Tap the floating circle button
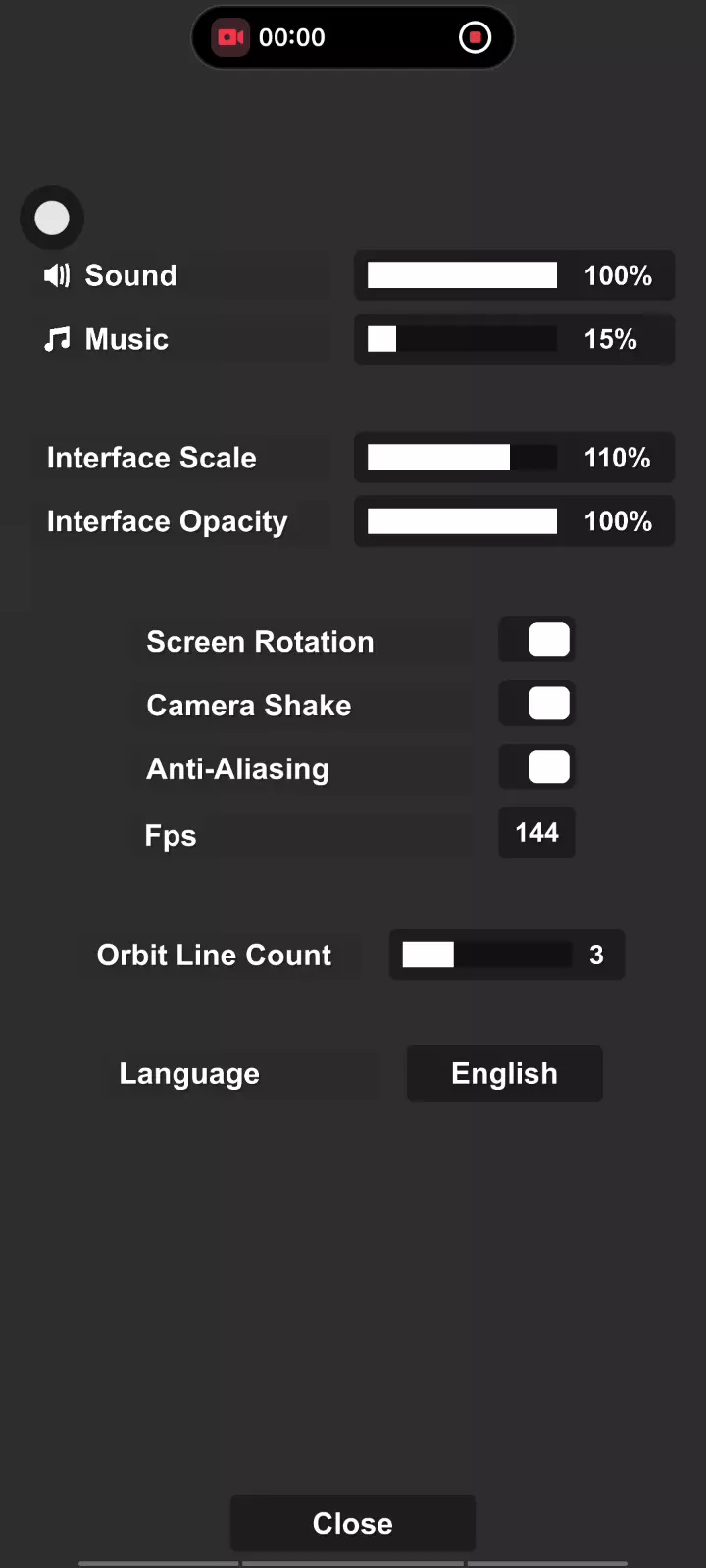 [52, 218]
